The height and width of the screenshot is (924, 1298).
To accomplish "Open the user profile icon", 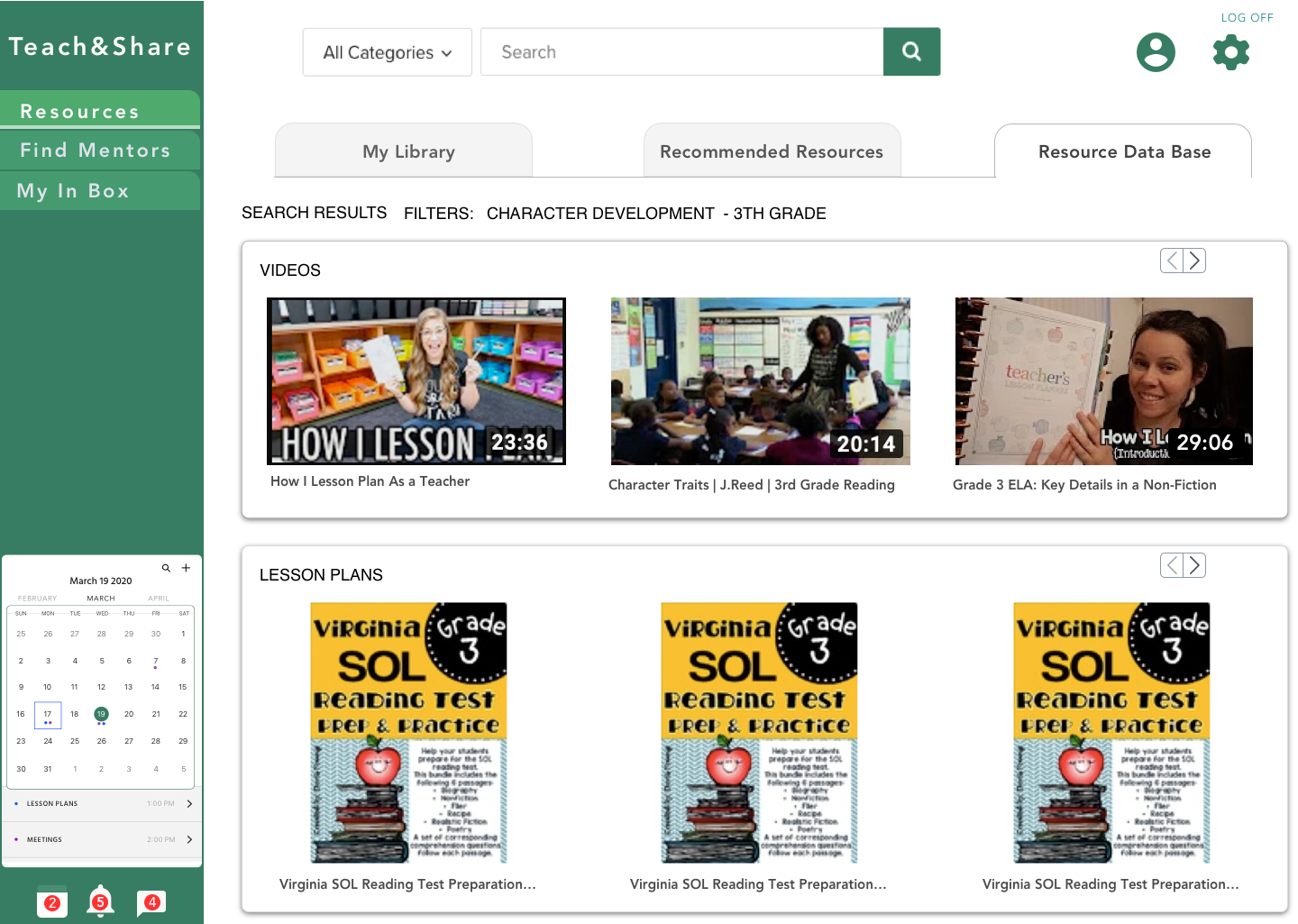I will click(x=1156, y=52).
